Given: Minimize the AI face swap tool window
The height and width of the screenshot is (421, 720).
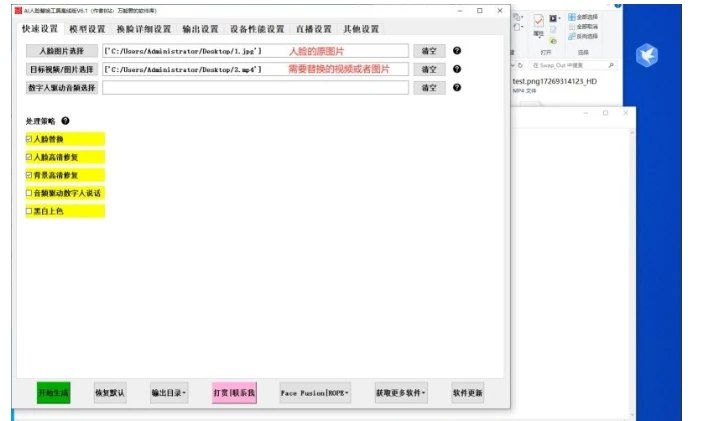Looking at the screenshot, I should pyautogui.click(x=460, y=11).
